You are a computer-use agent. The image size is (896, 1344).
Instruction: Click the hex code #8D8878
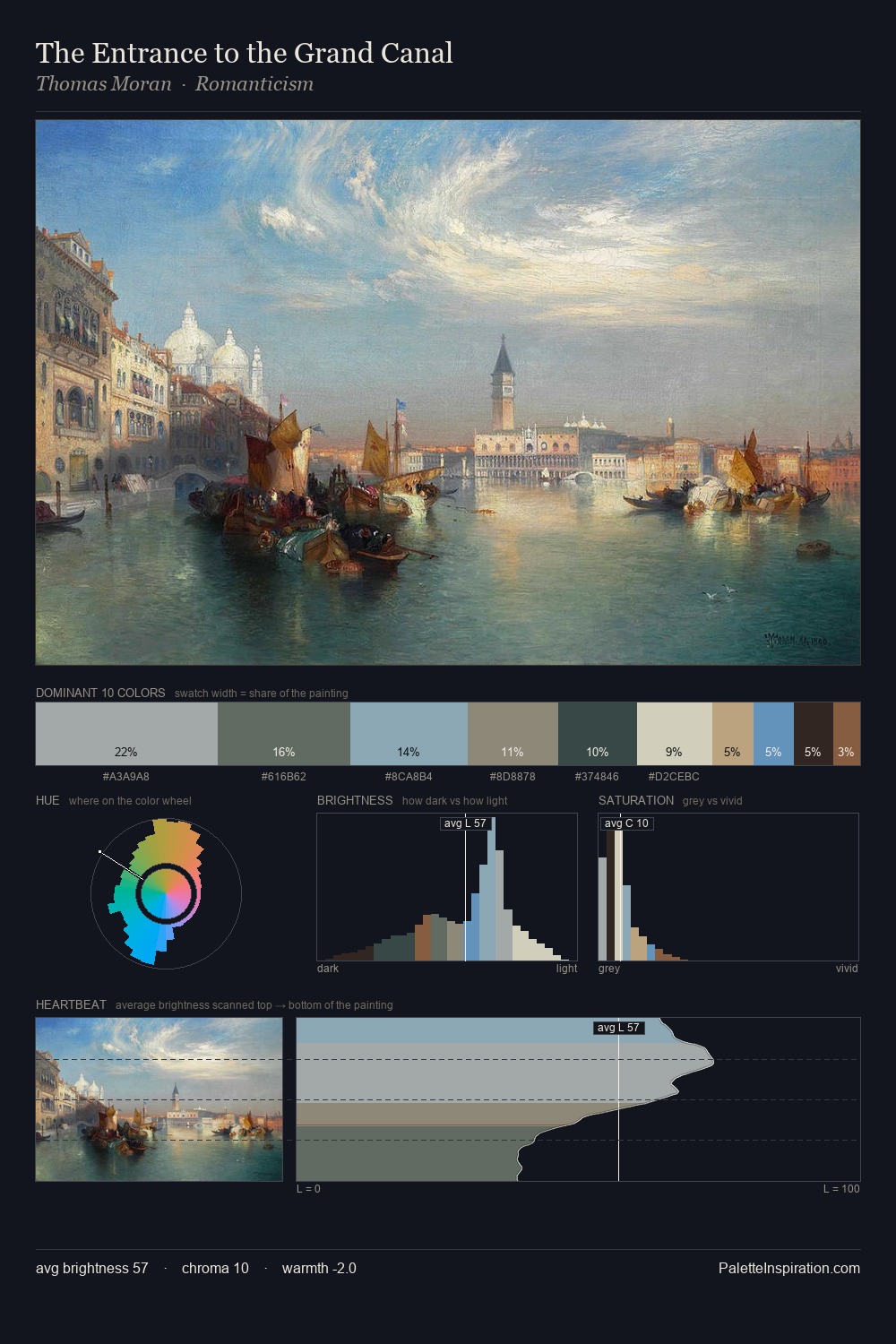[513, 777]
